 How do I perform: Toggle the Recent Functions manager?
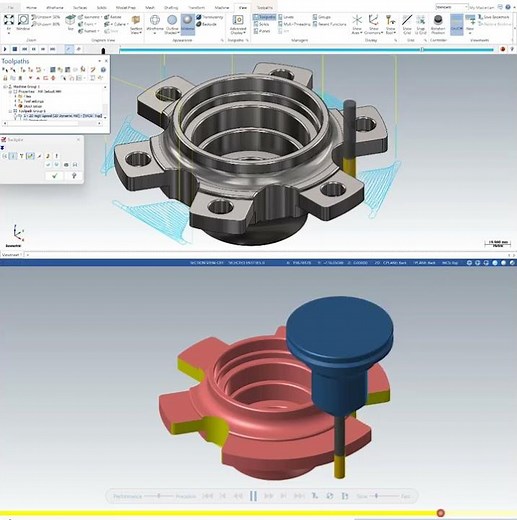(x=329, y=24)
